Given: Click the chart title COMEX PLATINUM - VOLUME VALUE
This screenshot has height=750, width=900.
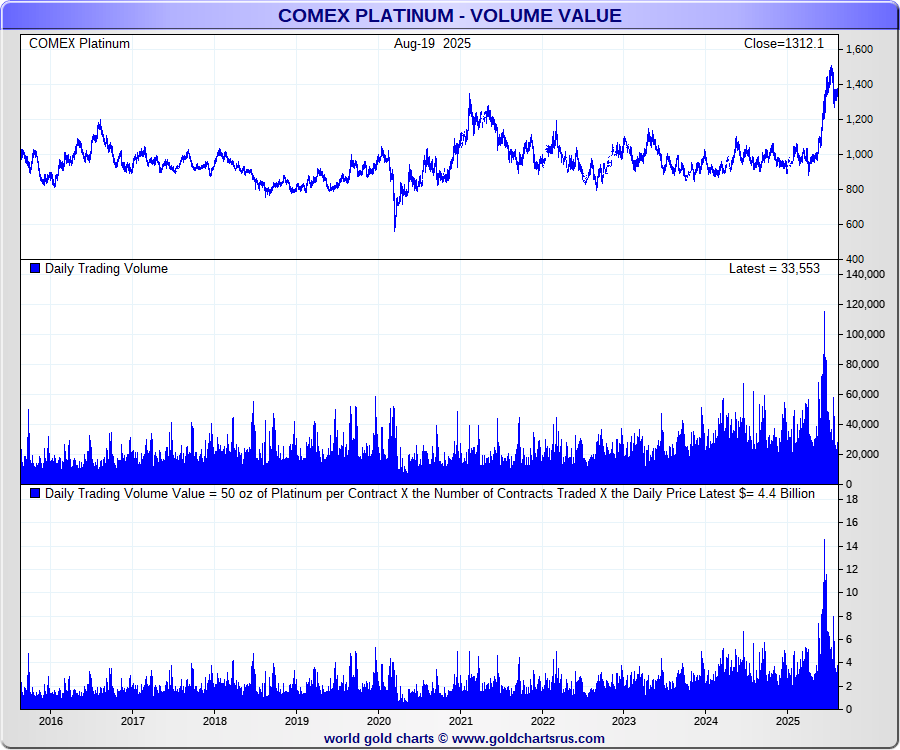Looking at the screenshot, I should point(449,15).
